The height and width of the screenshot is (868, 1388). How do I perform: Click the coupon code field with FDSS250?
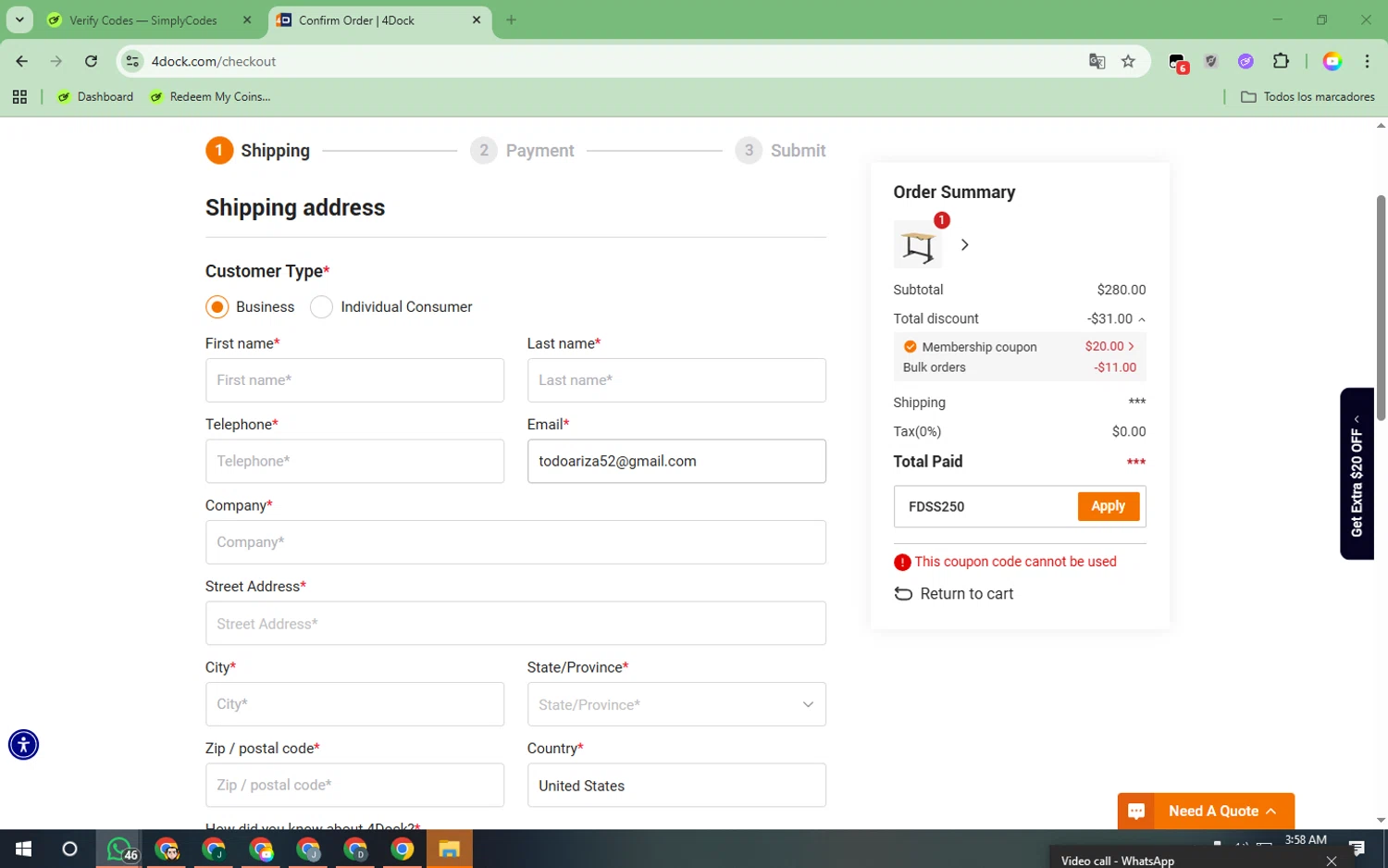[985, 506]
